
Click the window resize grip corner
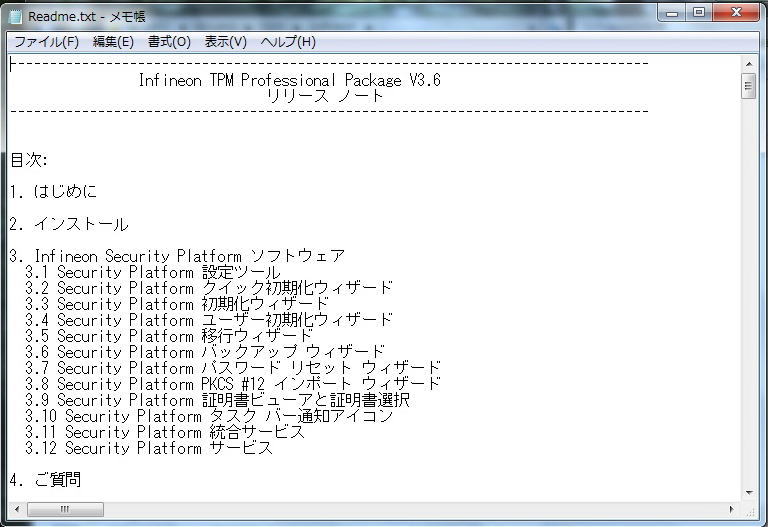[x=750, y=511]
